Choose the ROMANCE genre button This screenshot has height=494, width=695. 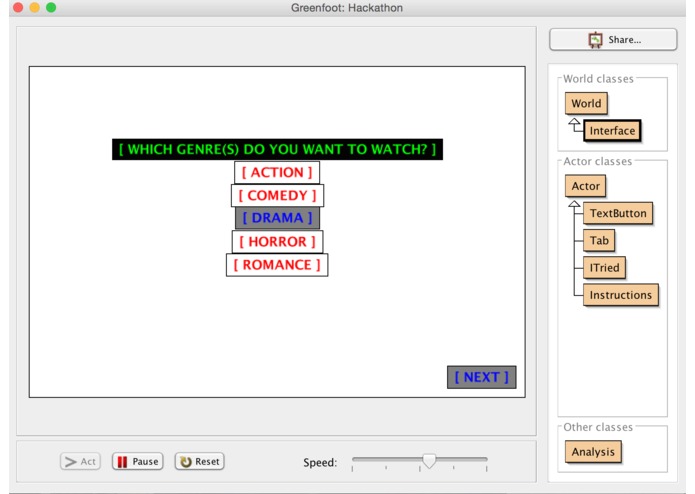click(x=277, y=265)
